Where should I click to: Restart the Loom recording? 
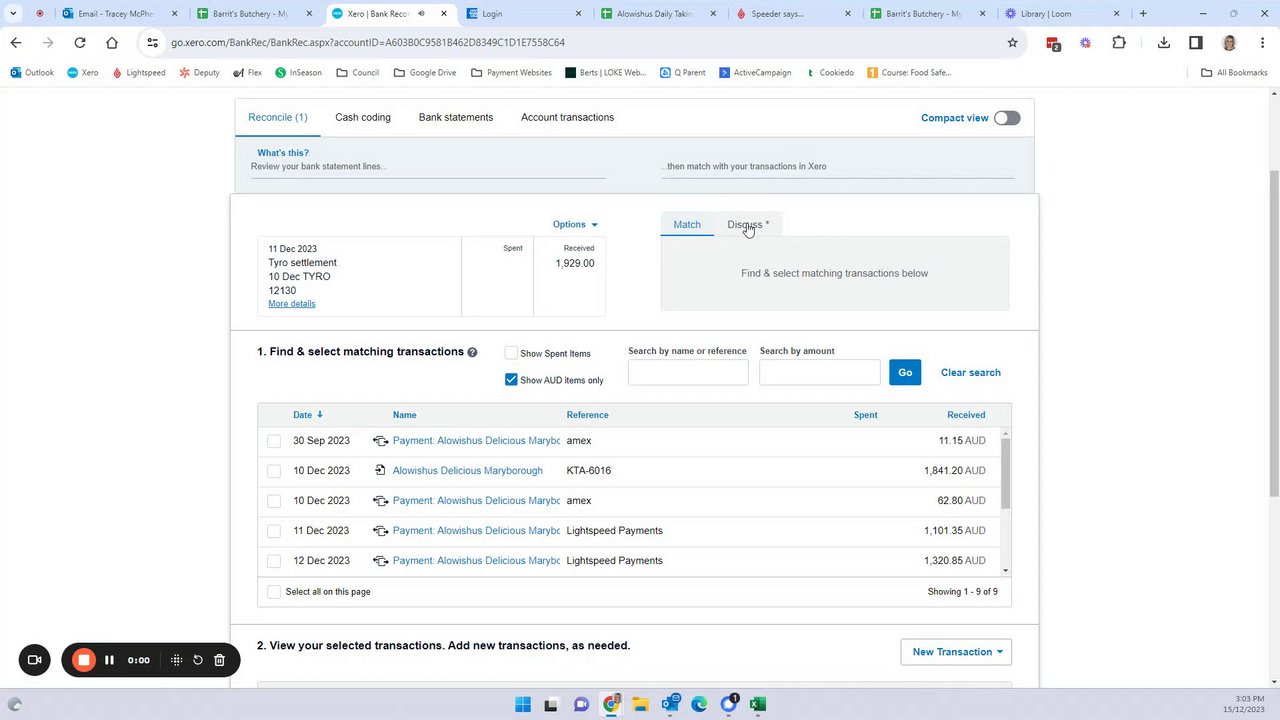click(198, 660)
